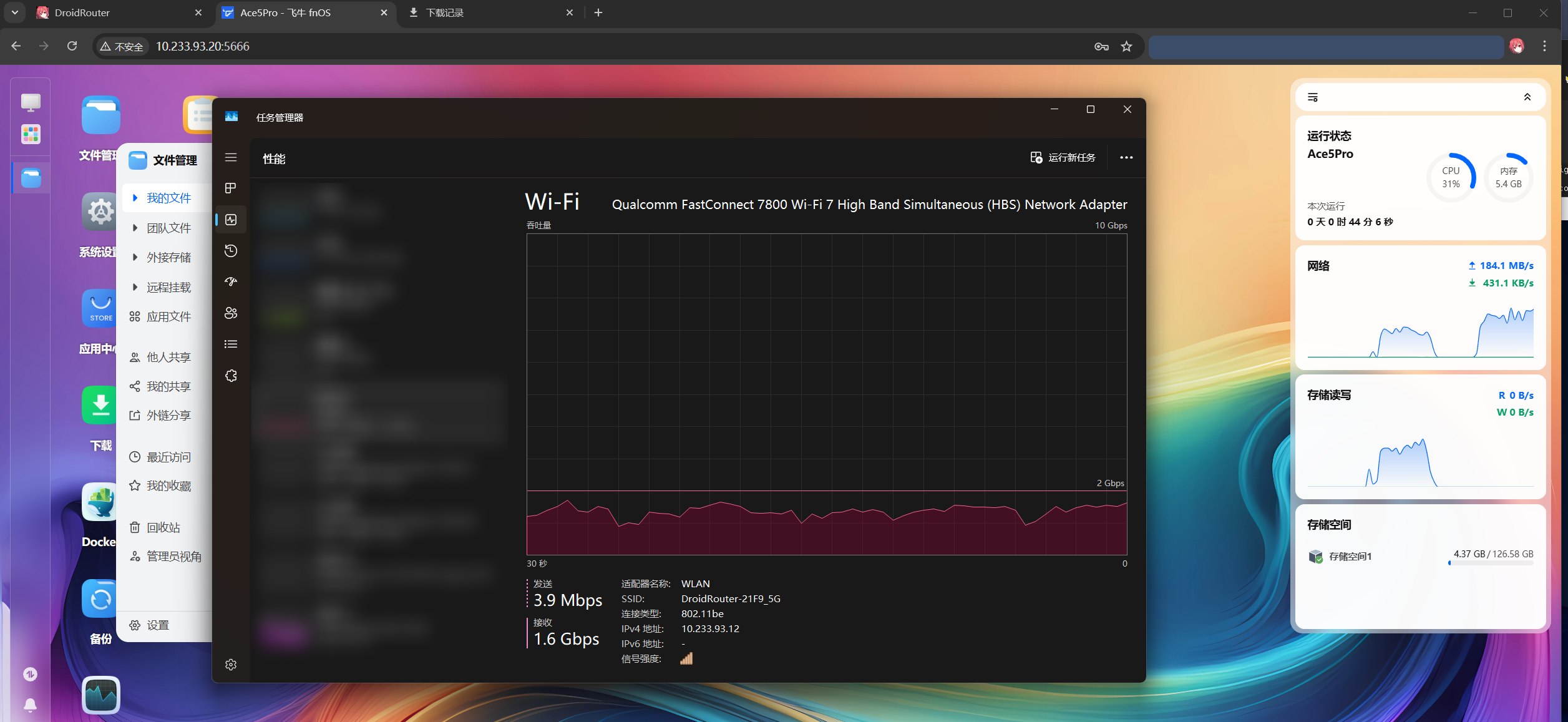Click the browser address bar URL

(202, 46)
